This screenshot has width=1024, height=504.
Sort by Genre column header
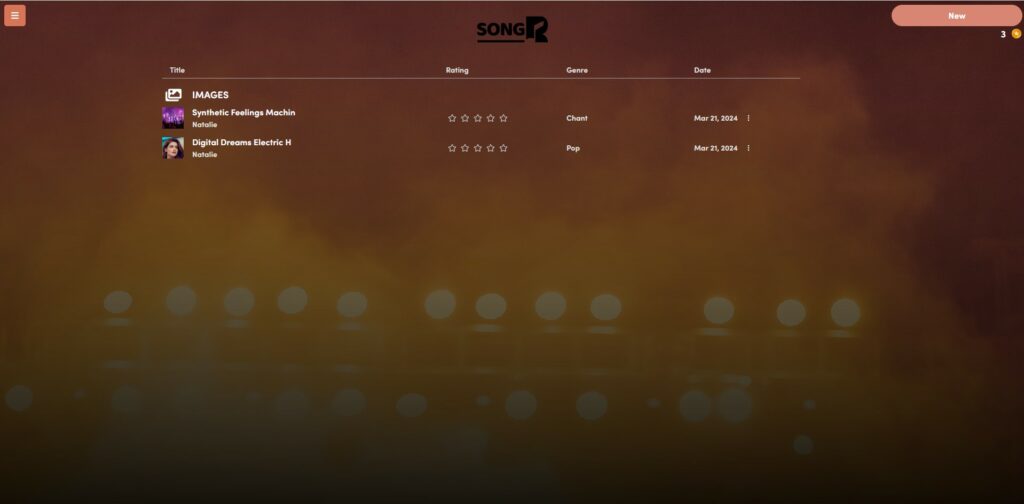pos(577,70)
